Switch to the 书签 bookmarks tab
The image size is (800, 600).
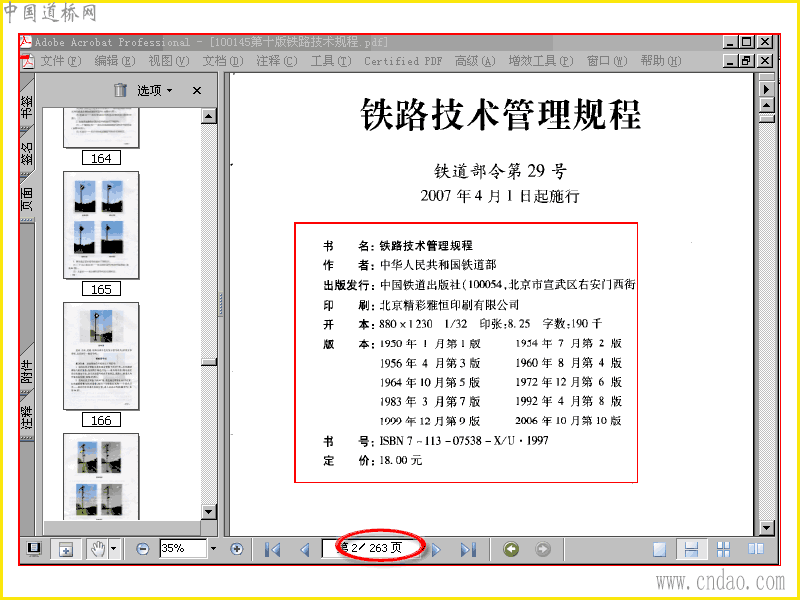[x=27, y=105]
